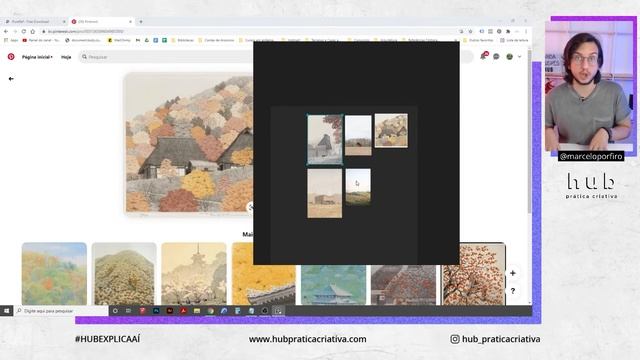The height and width of the screenshot is (360, 640).
Task: Open Pinterest notifications bell
Action: (x=484, y=56)
